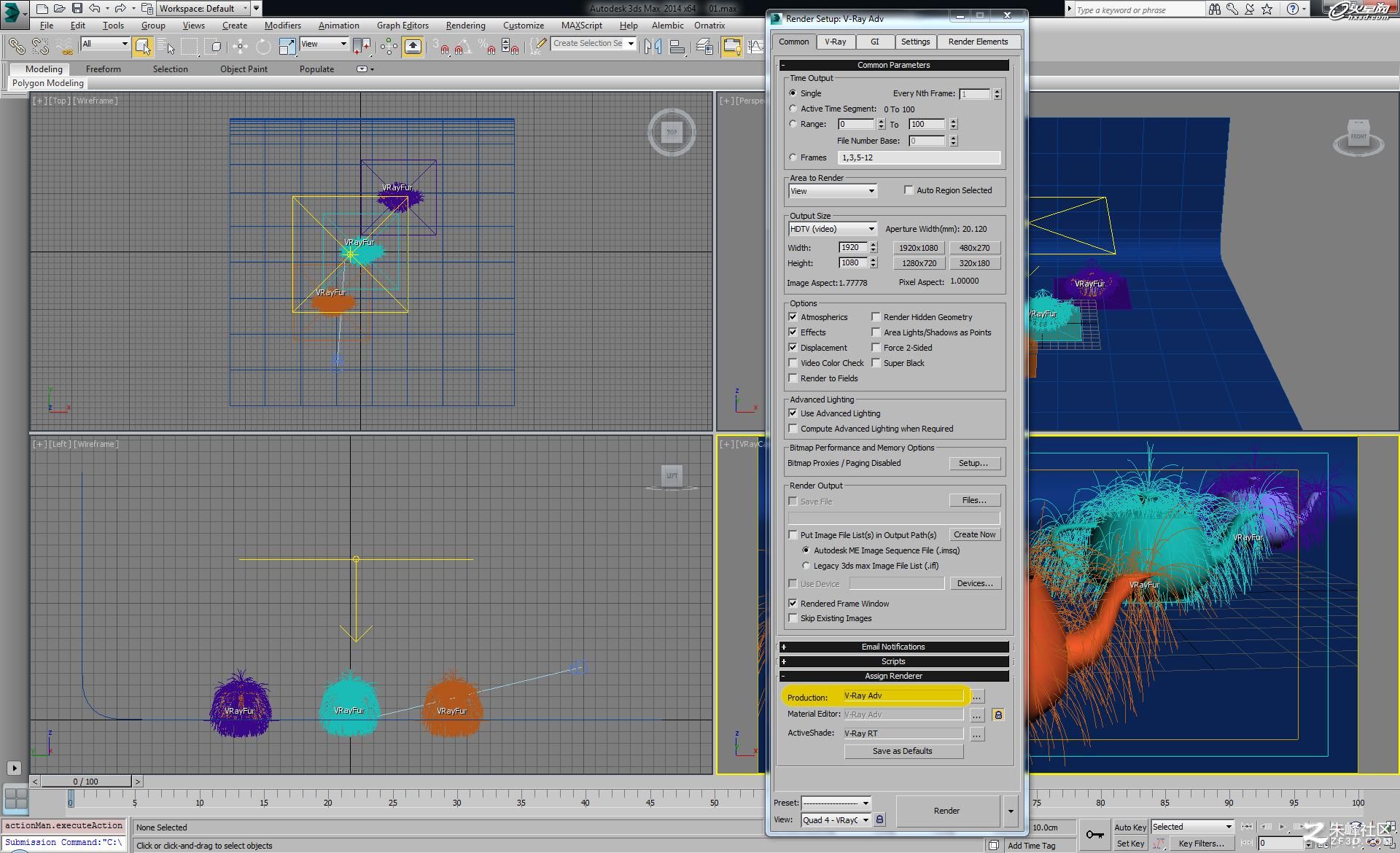Collapse the Assign Renderer rollout
Viewport: 1400px width, 853px height.
[894, 676]
